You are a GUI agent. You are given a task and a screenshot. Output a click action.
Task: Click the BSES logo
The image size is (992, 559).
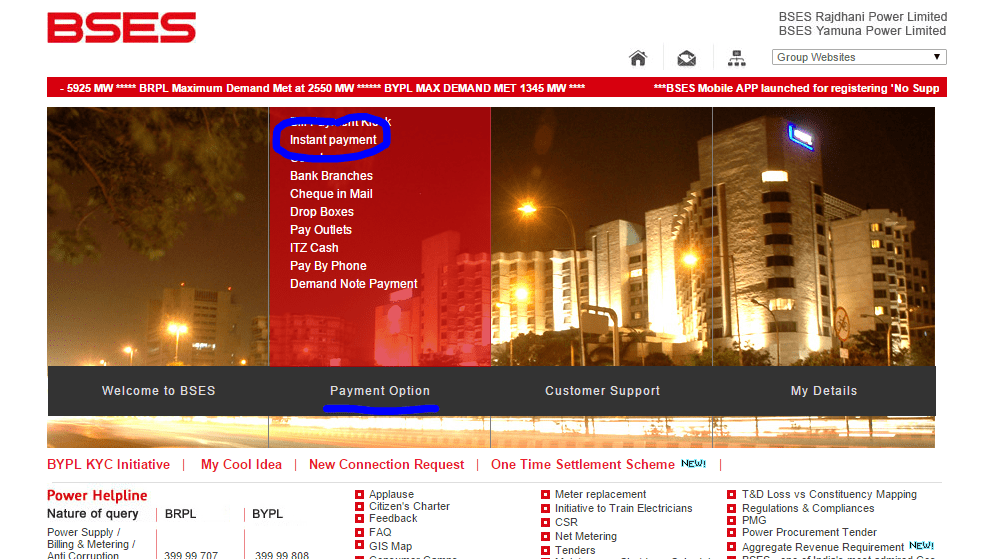tap(121, 28)
